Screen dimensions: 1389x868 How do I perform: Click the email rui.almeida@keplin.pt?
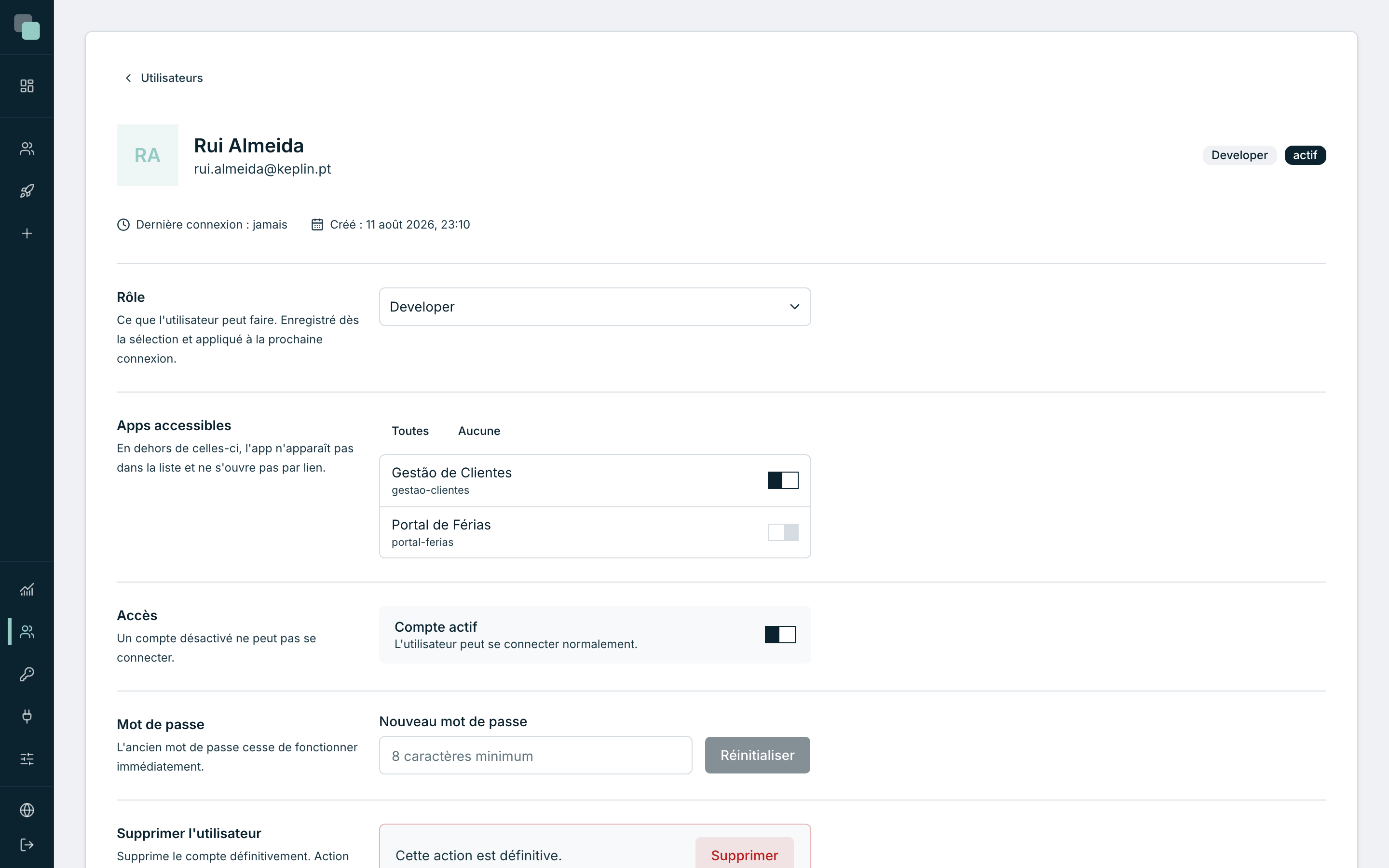click(262, 169)
